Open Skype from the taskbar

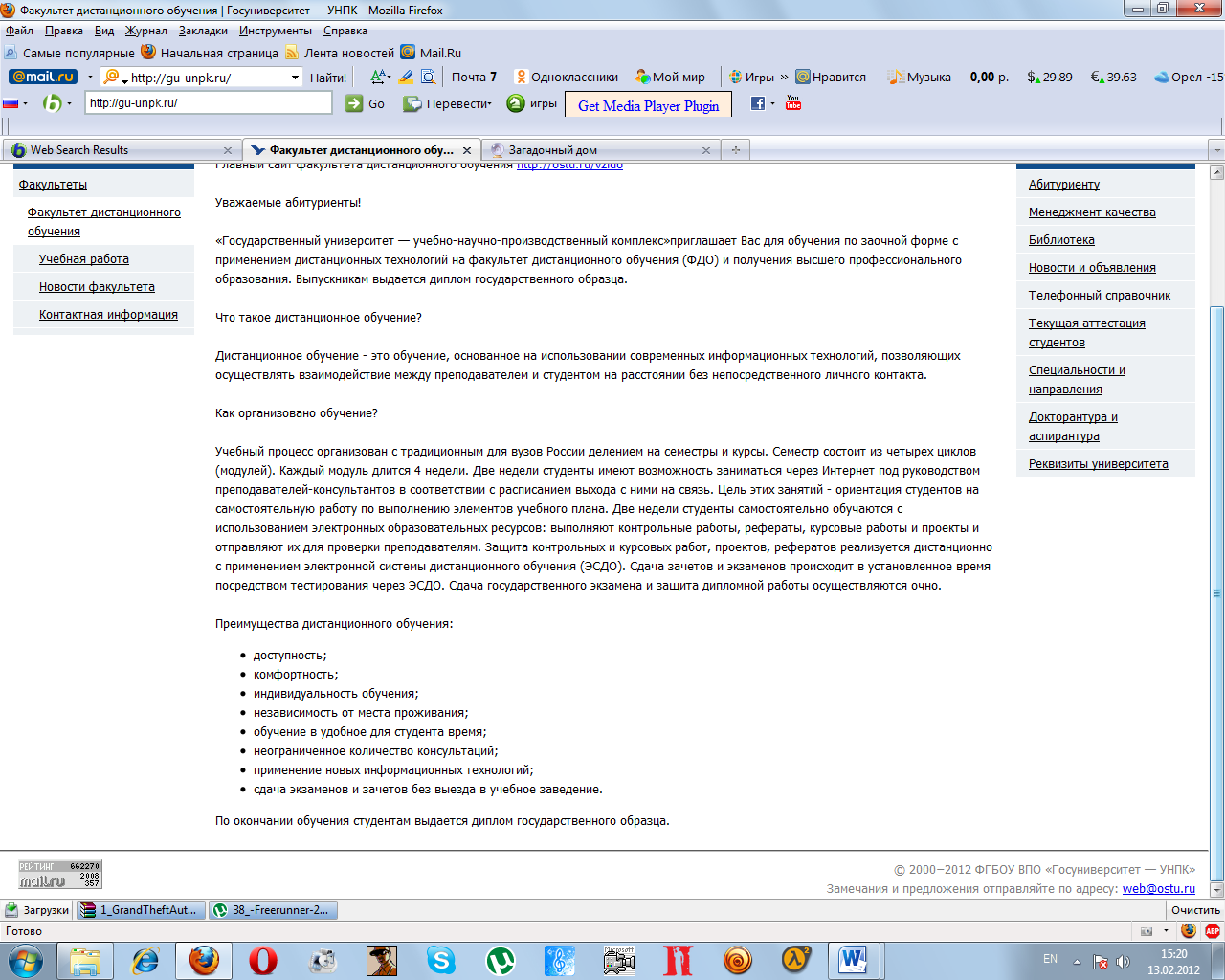coord(440,960)
